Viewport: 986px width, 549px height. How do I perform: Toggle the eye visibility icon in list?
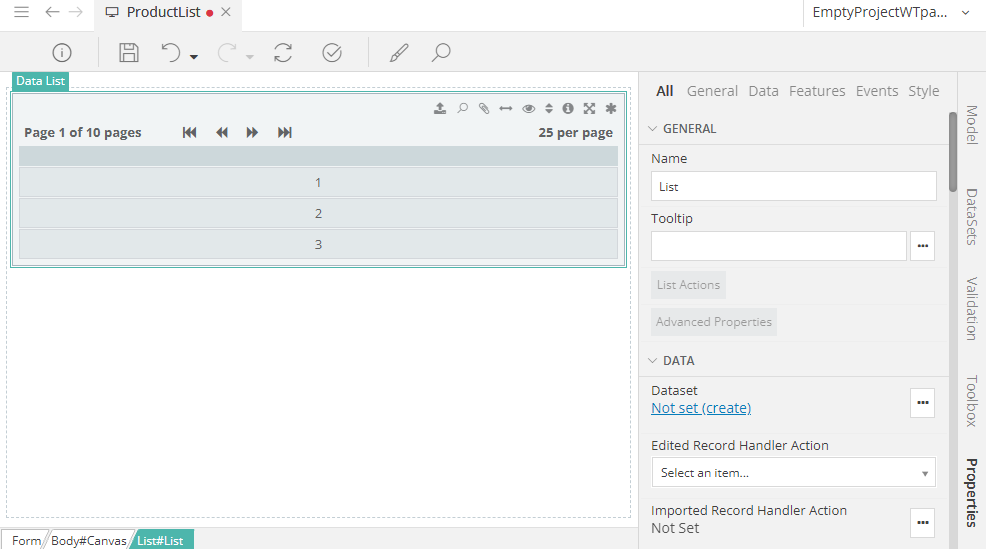529,109
